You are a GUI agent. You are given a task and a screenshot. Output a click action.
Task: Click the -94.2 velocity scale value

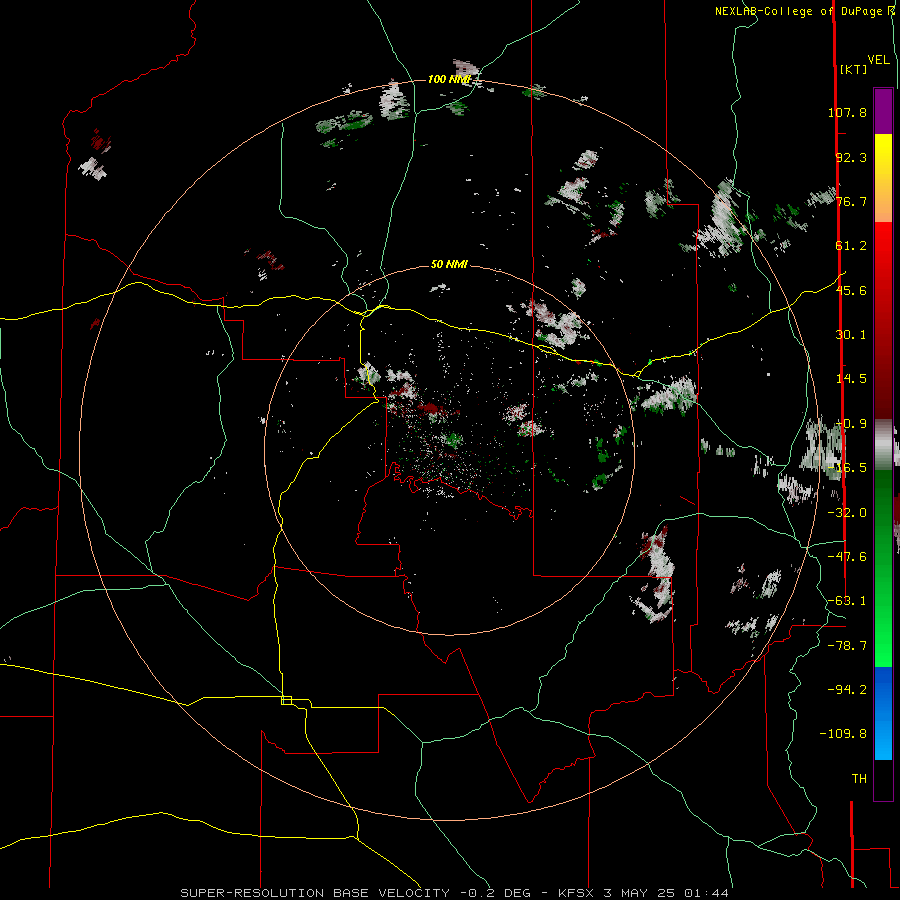[x=847, y=690]
